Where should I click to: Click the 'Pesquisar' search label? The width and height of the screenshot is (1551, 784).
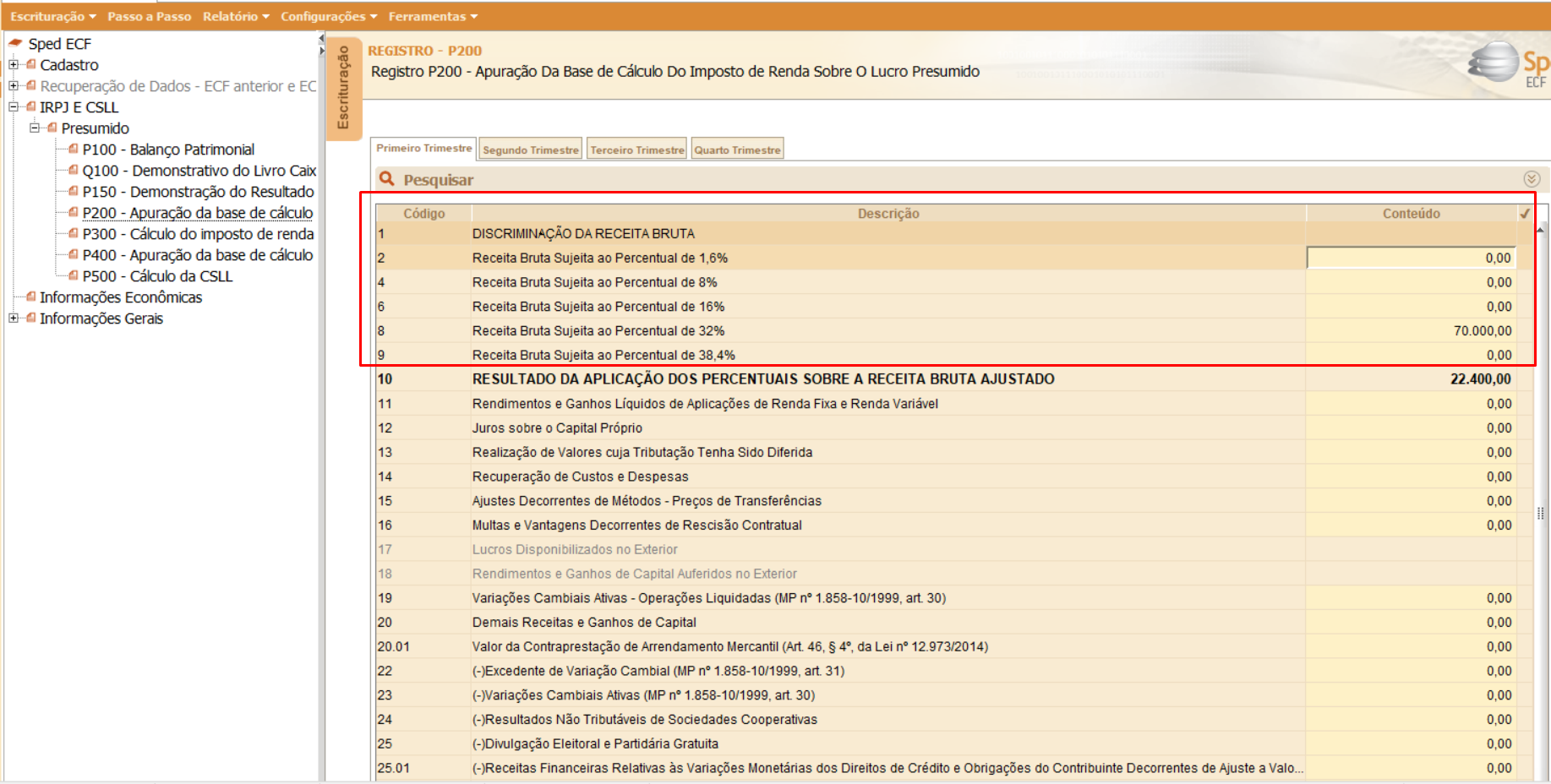tap(438, 180)
